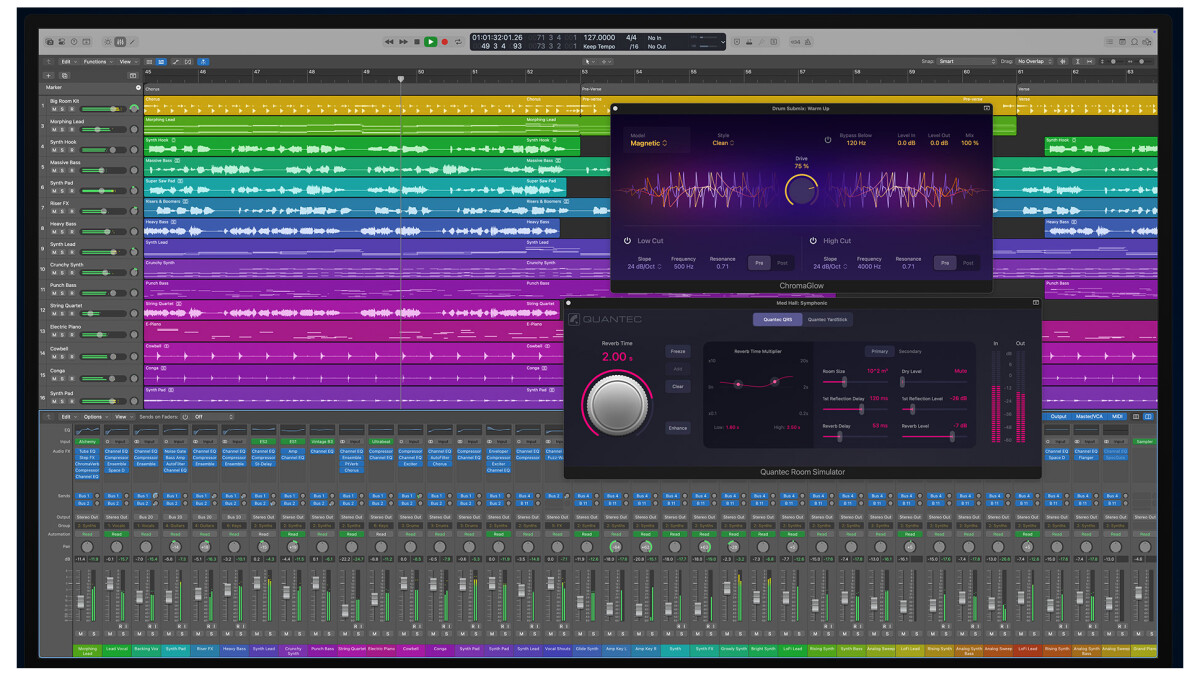1200x675 pixels.
Task: Click the mixer Output filter button
Action: [x=1058, y=417]
